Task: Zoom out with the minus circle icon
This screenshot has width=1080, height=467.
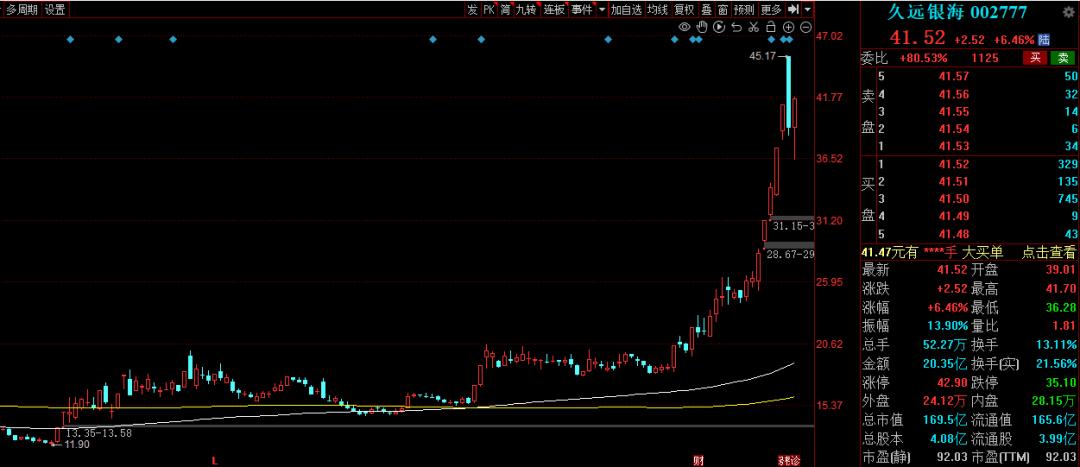Action: [805, 26]
